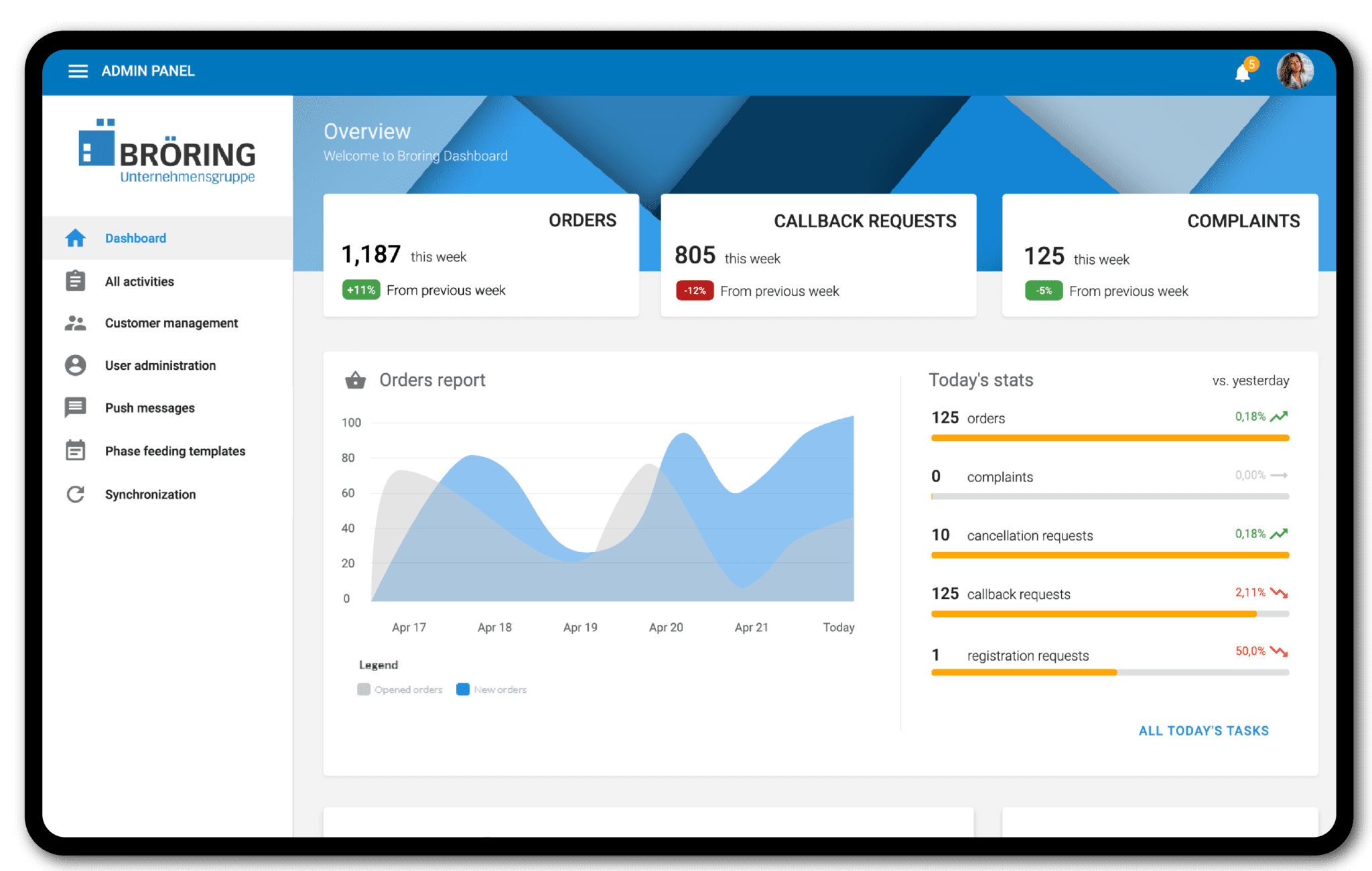Select the Synchronization menu entry
Image resolution: width=1372 pixels, height=871 pixels.
(x=150, y=494)
